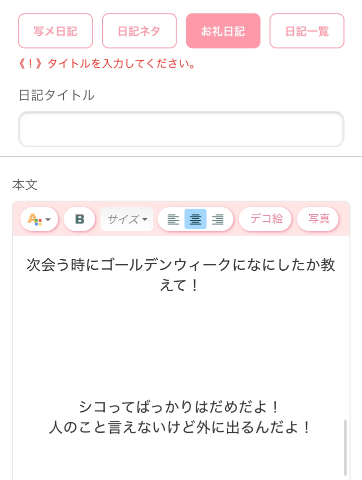Viewport: 362px width, 480px height.
Task: Click the 写真 photo insert button
Action: tap(318, 219)
